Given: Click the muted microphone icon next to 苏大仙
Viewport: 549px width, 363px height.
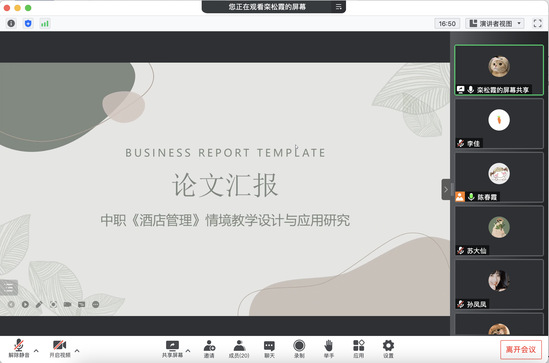Looking at the screenshot, I should click(x=460, y=250).
